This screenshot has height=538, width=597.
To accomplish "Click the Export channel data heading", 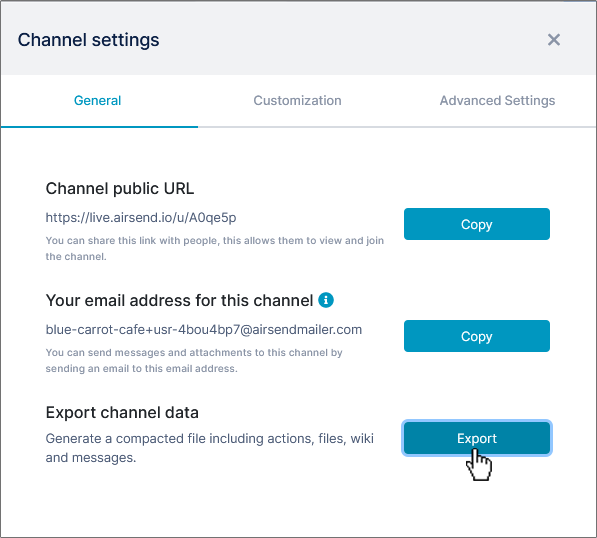I will (122, 412).
